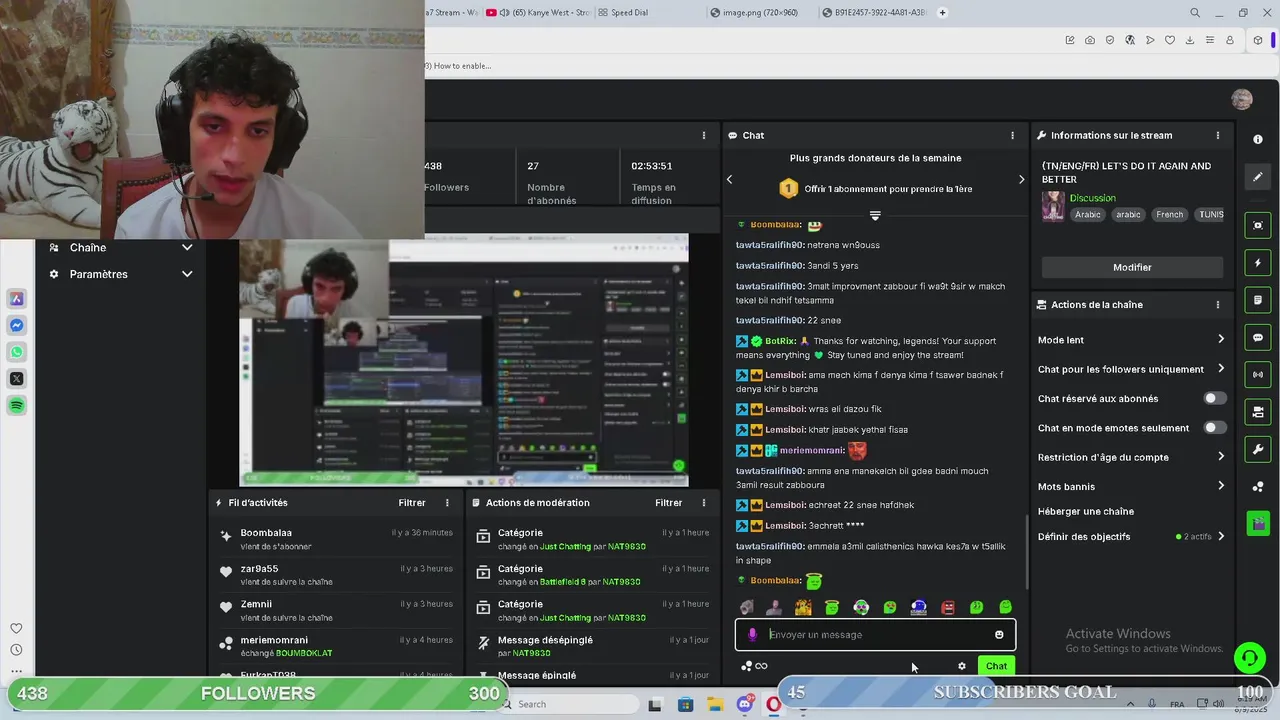
Task: Open X (Twitter) in the Opera sidebar
Action: coord(17,378)
